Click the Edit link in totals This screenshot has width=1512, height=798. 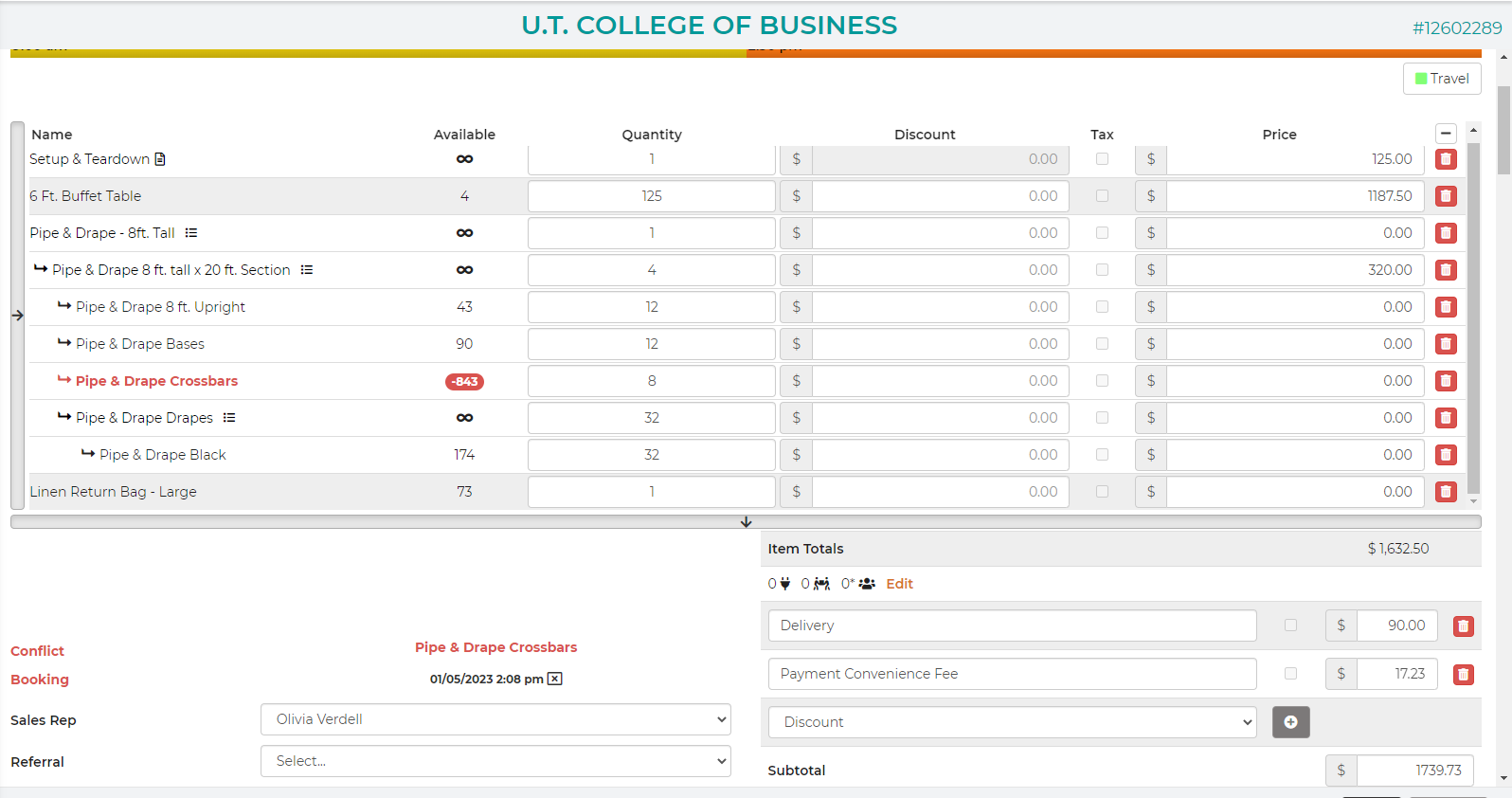(x=899, y=584)
